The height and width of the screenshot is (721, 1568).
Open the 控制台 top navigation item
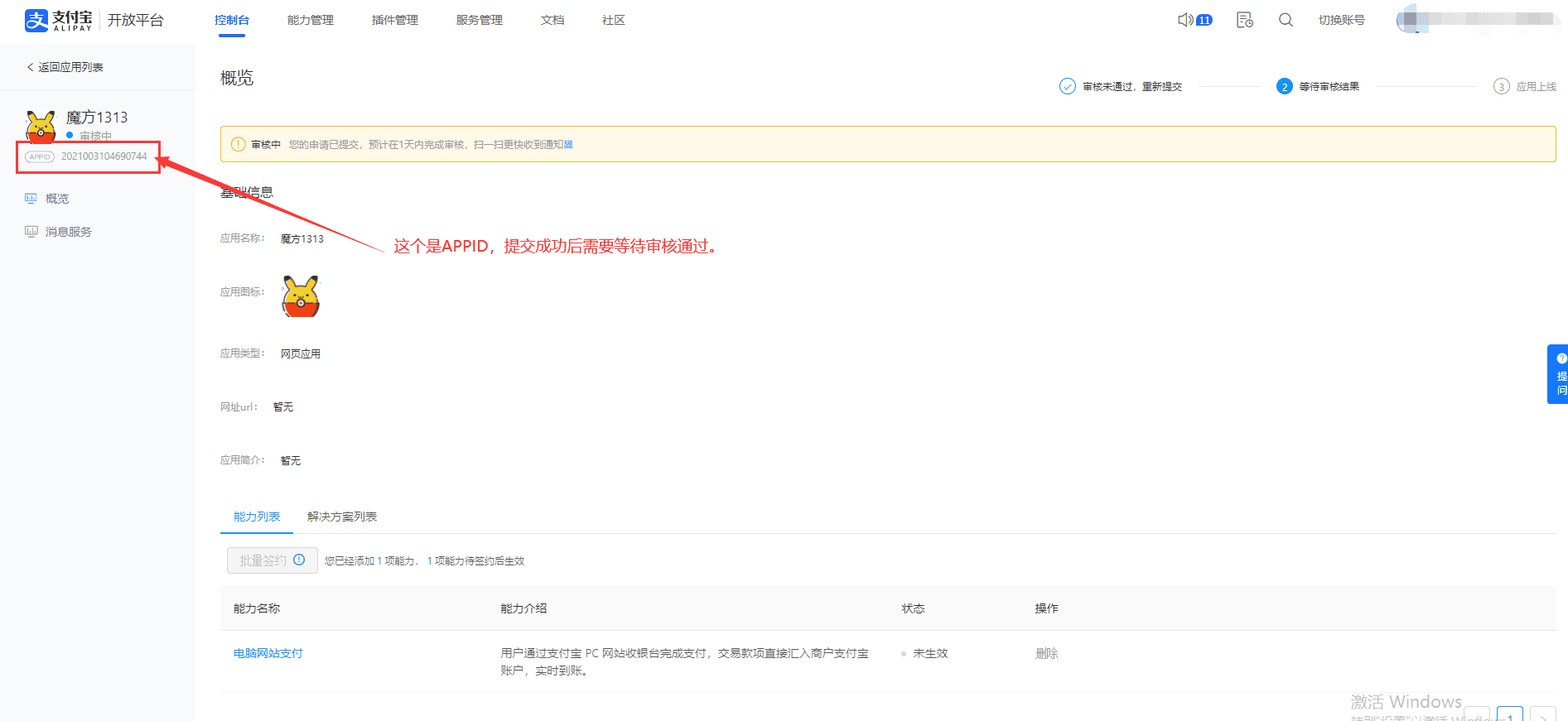232,20
